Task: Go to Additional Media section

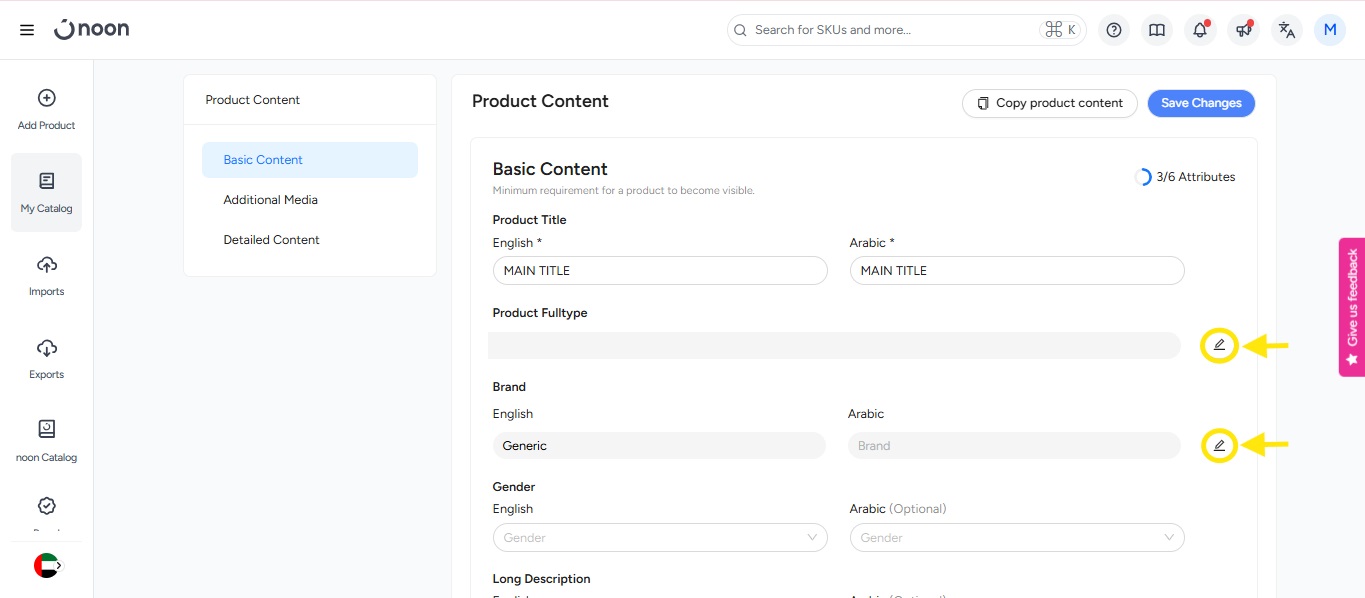Action: point(271,200)
